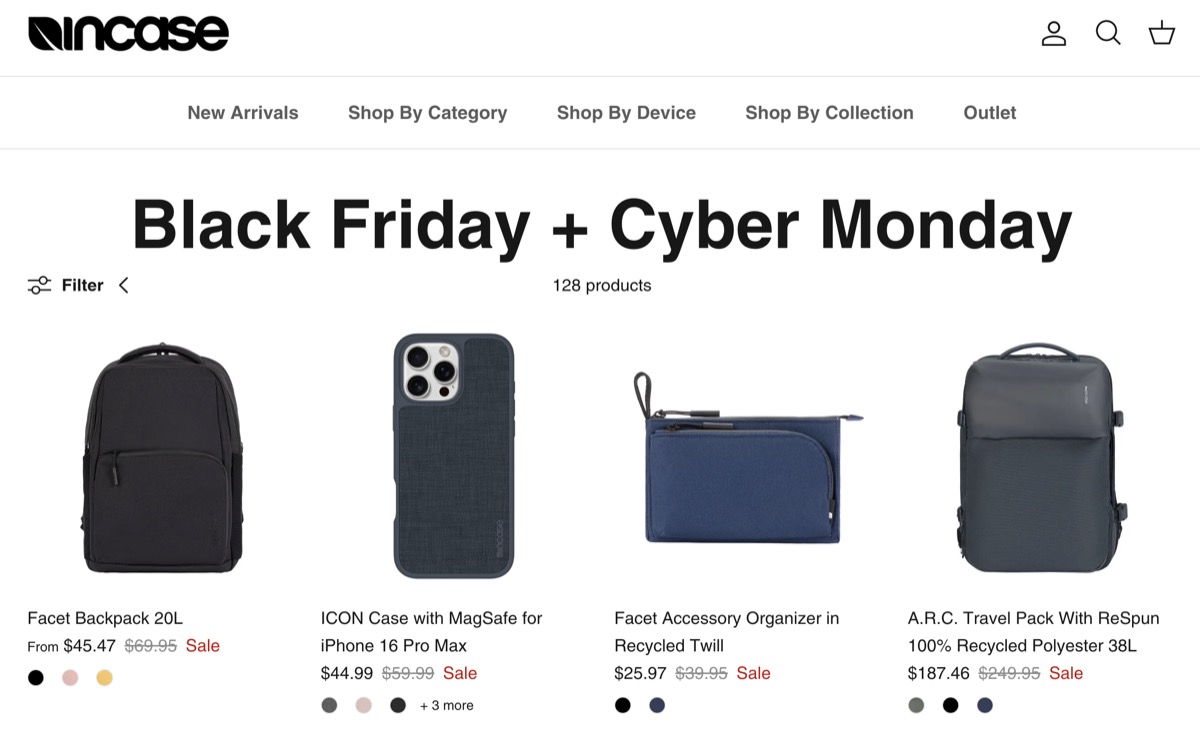The height and width of the screenshot is (739, 1200).
Task: Expand Shop By Device menu
Action: pos(626,113)
